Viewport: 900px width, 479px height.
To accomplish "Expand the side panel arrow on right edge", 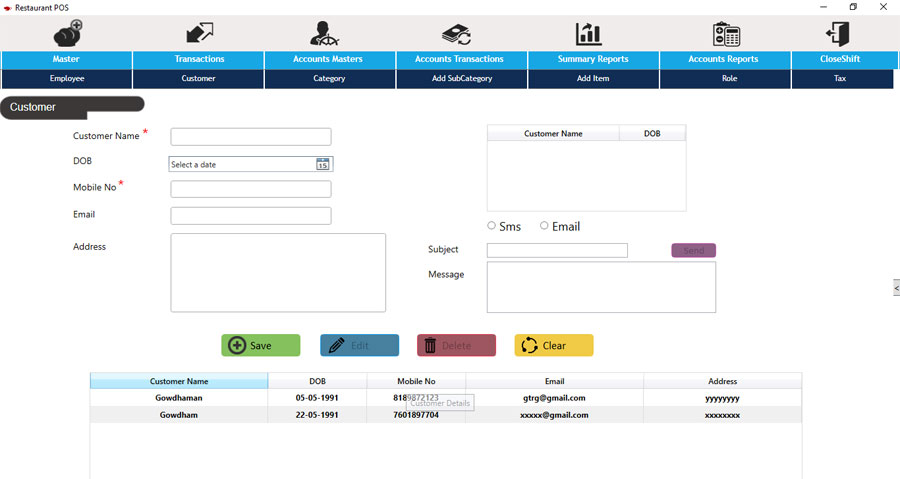I will pyautogui.click(x=895, y=288).
